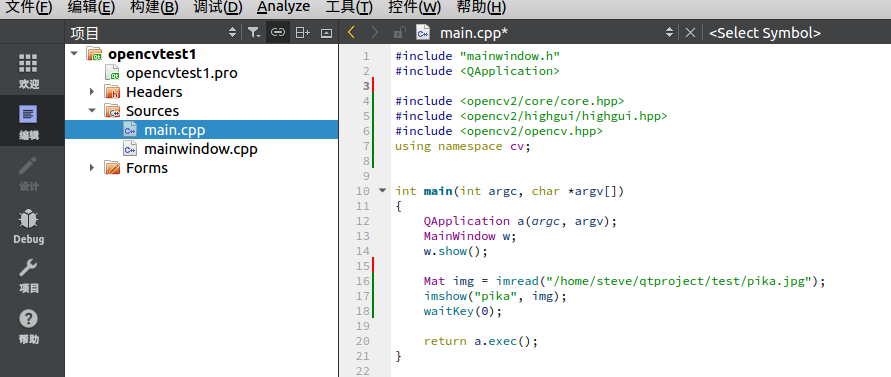This screenshot has height=377, width=891.
Task: Switch to 欢迎 welcome mode
Action: click(29, 71)
